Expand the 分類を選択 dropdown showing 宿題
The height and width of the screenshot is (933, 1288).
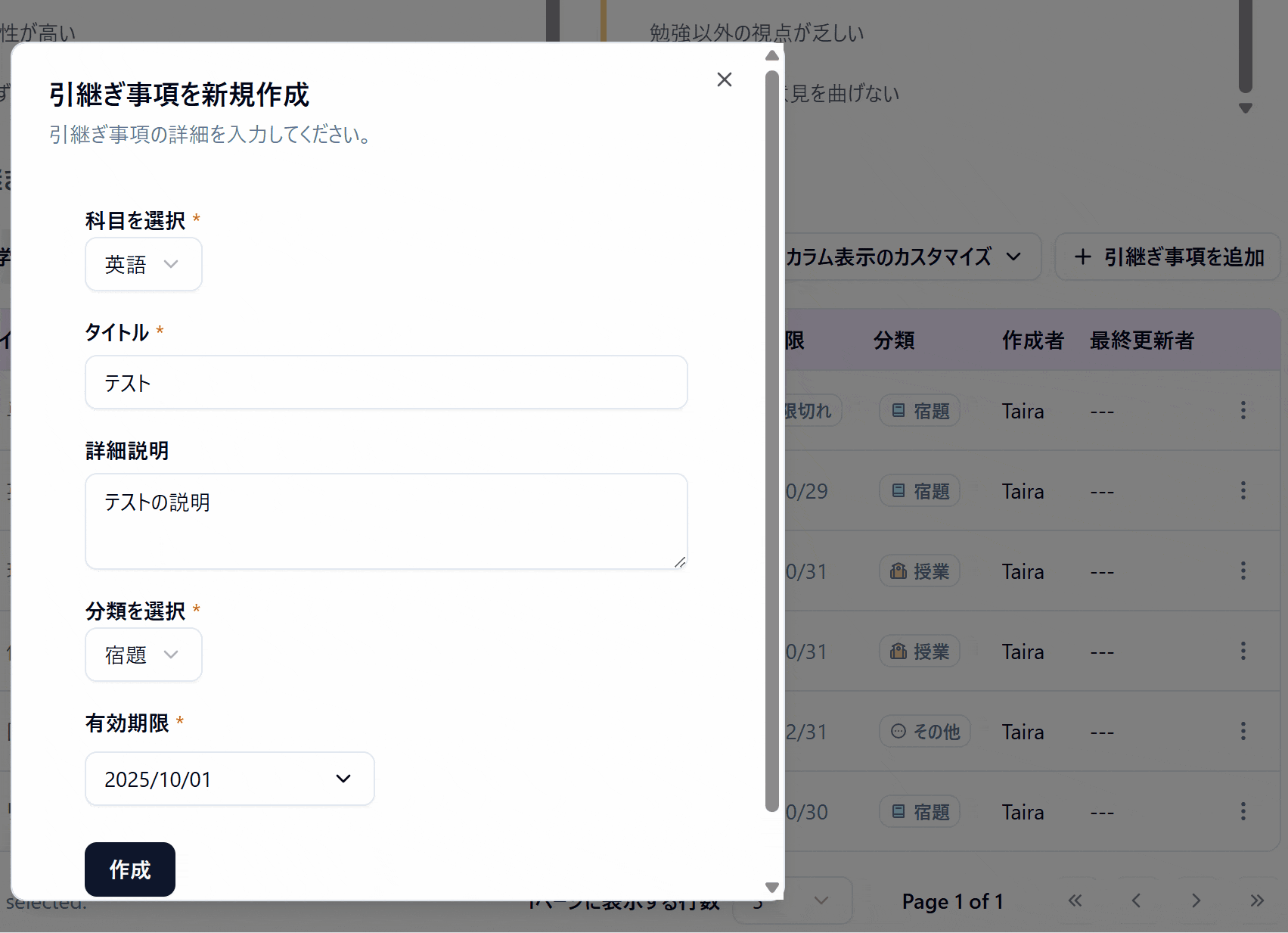(144, 655)
